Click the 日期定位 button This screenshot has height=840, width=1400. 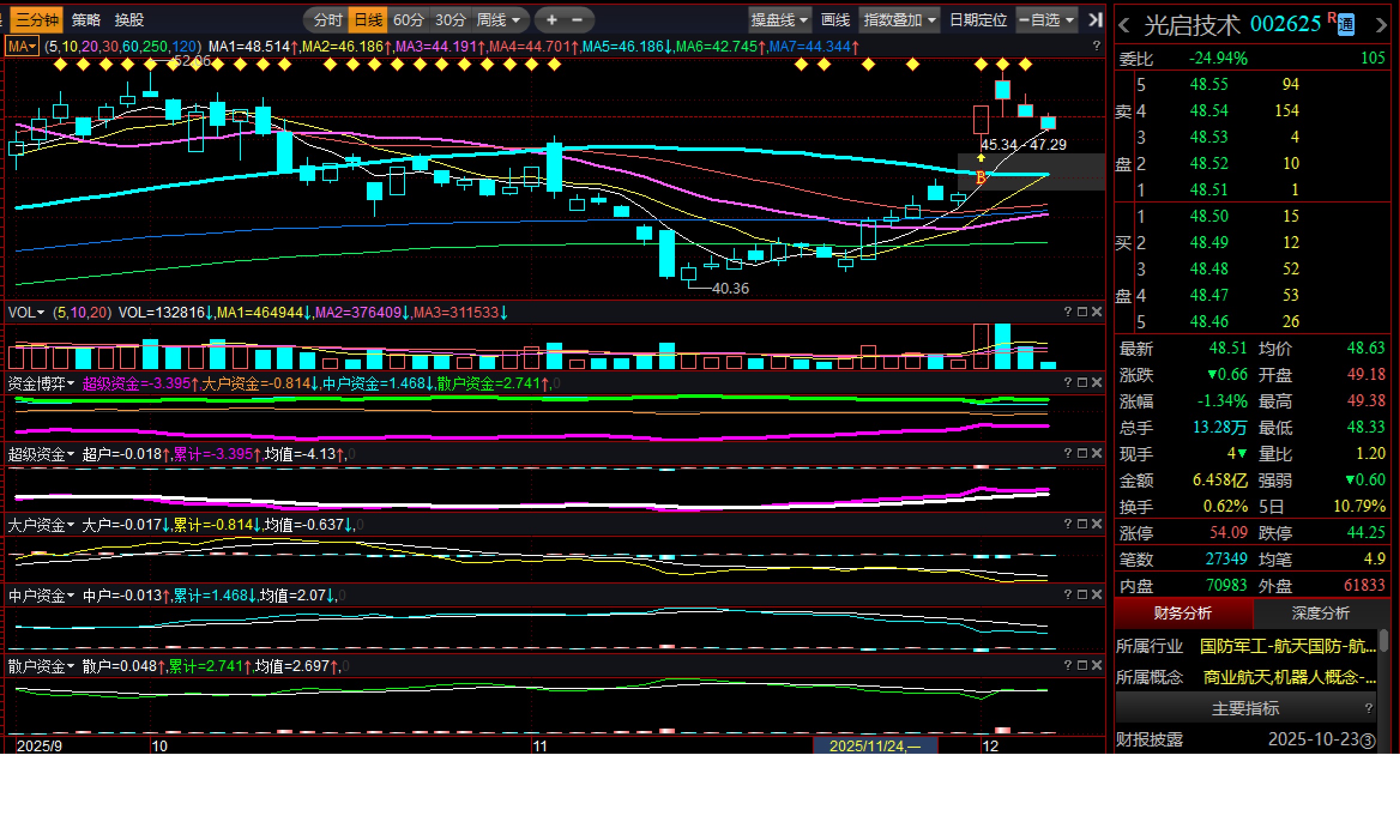[978, 20]
